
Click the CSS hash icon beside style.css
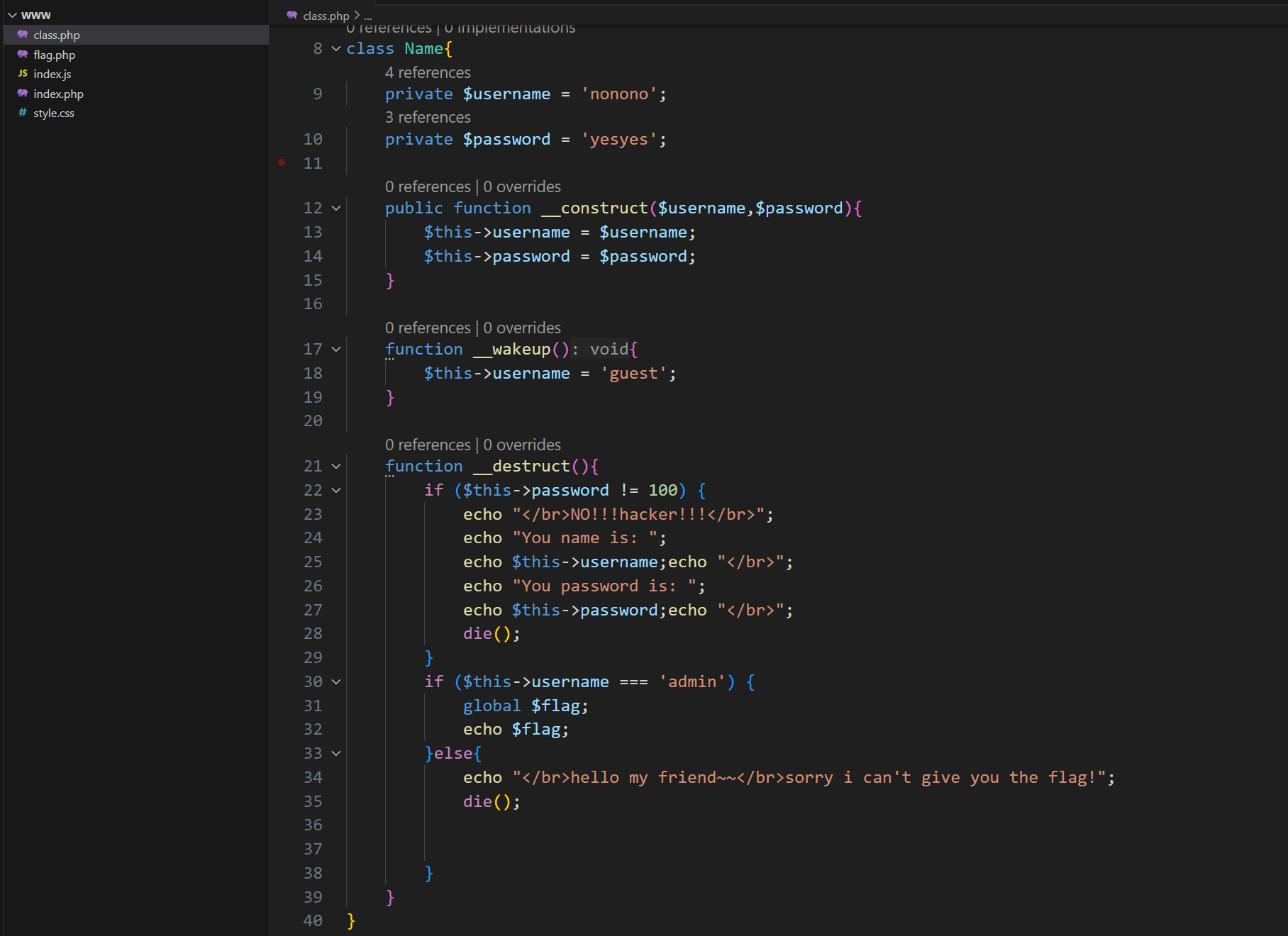[23, 113]
